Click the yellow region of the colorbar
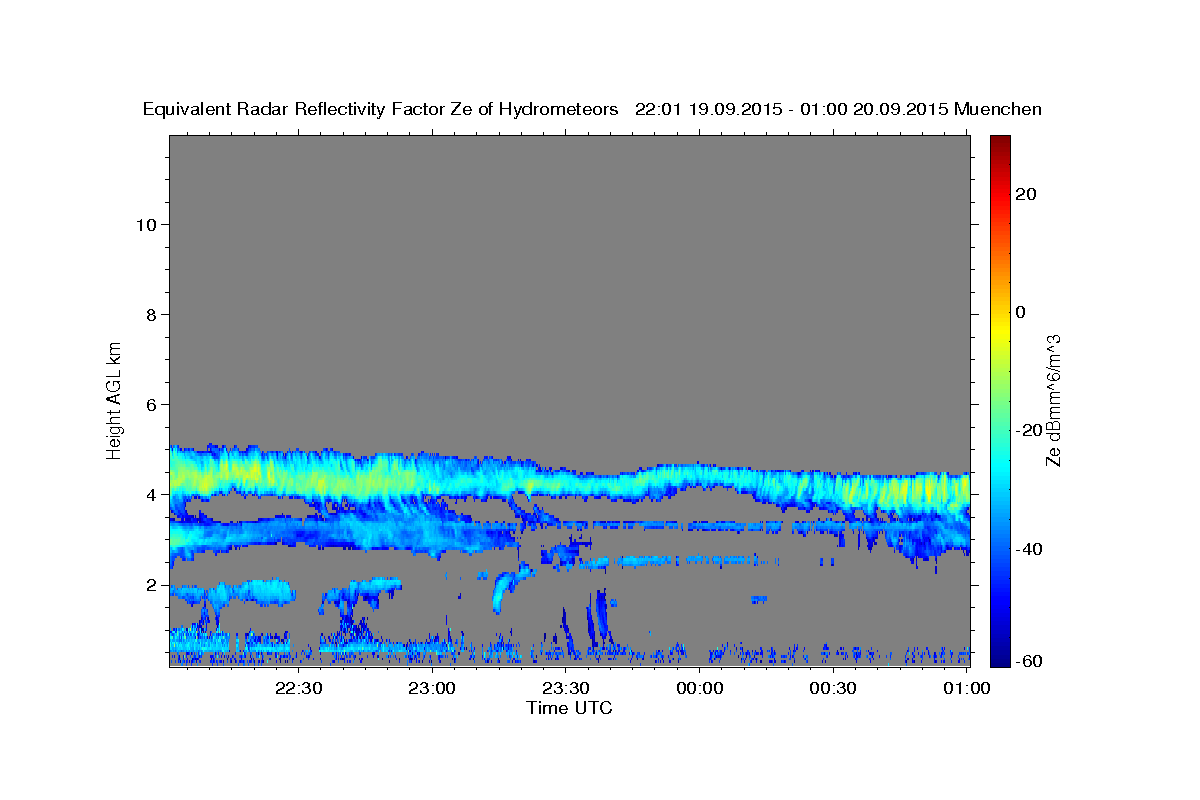Image resolution: width=1200 pixels, height=800 pixels. (999, 330)
